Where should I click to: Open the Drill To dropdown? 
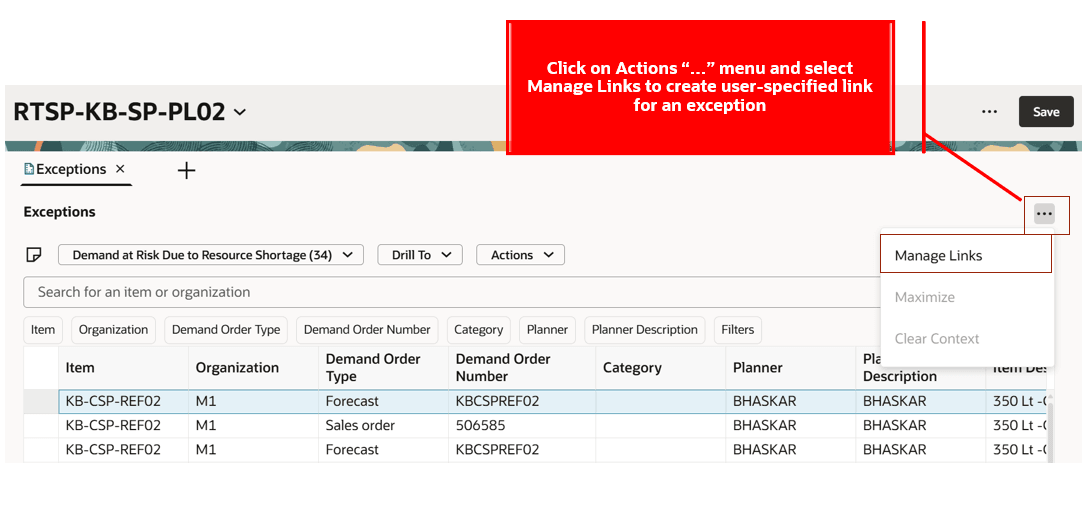click(420, 255)
